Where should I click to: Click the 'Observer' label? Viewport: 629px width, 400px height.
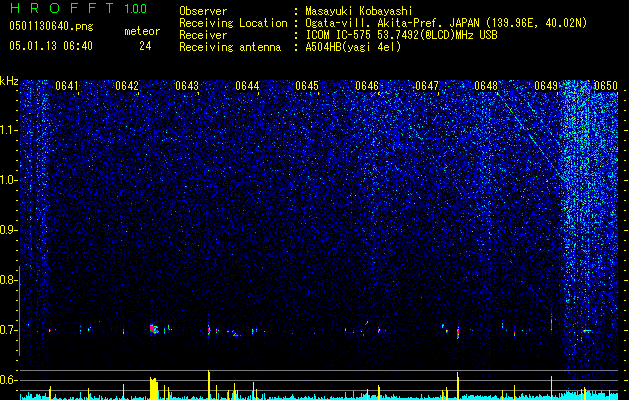pos(203,12)
